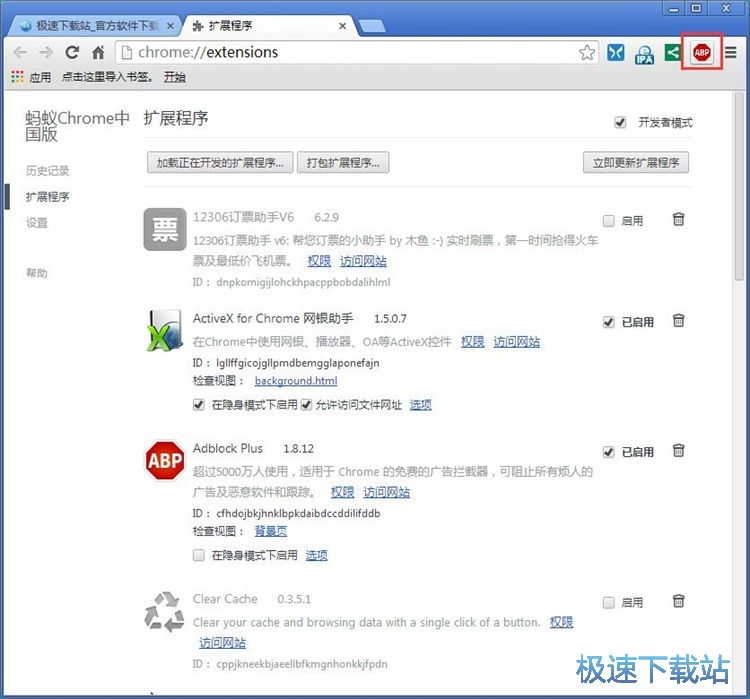
Task: Switch to the 极速下载站 tab
Action: coord(96,26)
